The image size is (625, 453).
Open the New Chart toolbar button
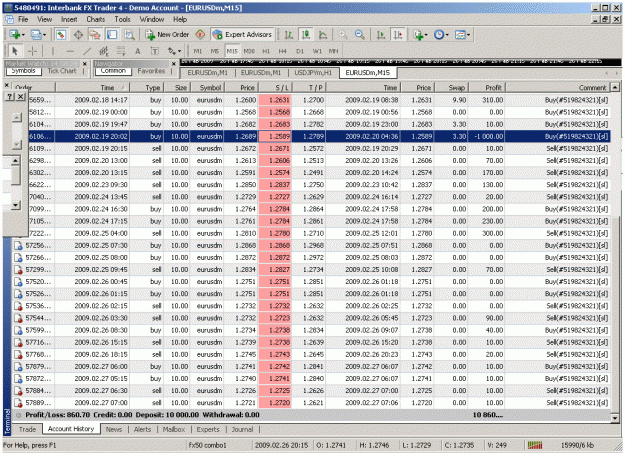pos(16,35)
